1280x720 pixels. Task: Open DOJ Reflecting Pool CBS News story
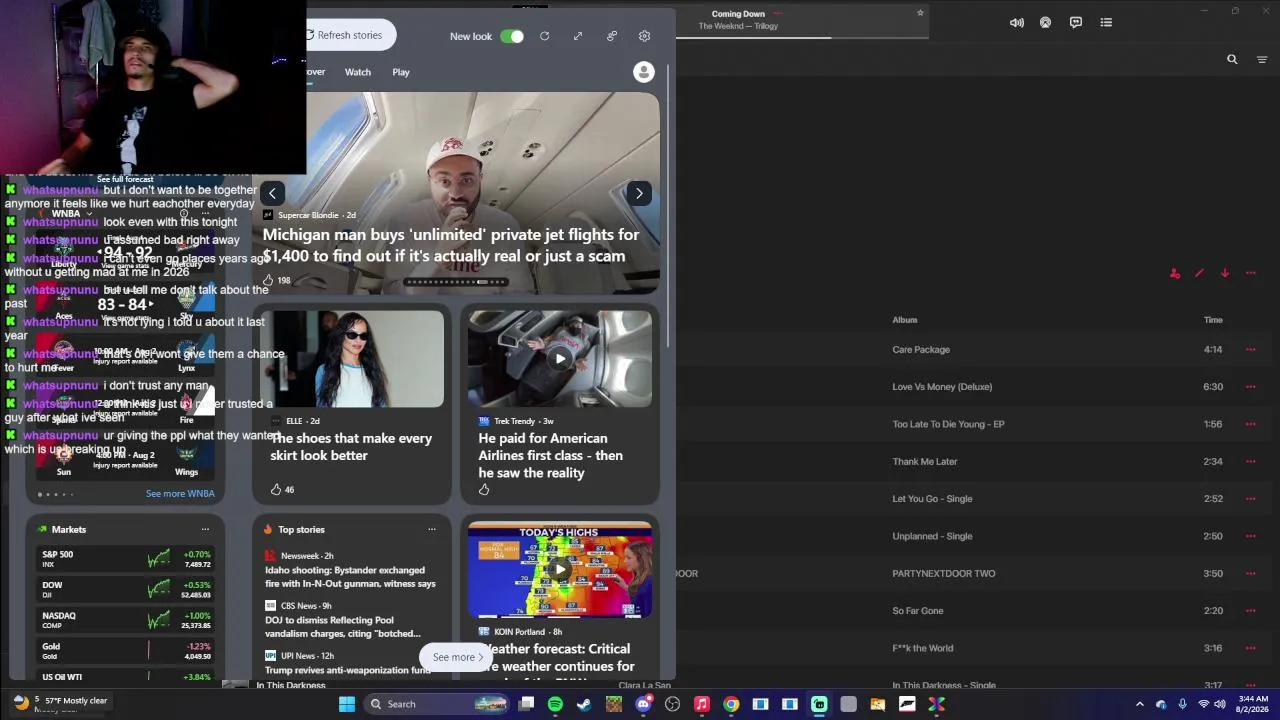coord(343,627)
